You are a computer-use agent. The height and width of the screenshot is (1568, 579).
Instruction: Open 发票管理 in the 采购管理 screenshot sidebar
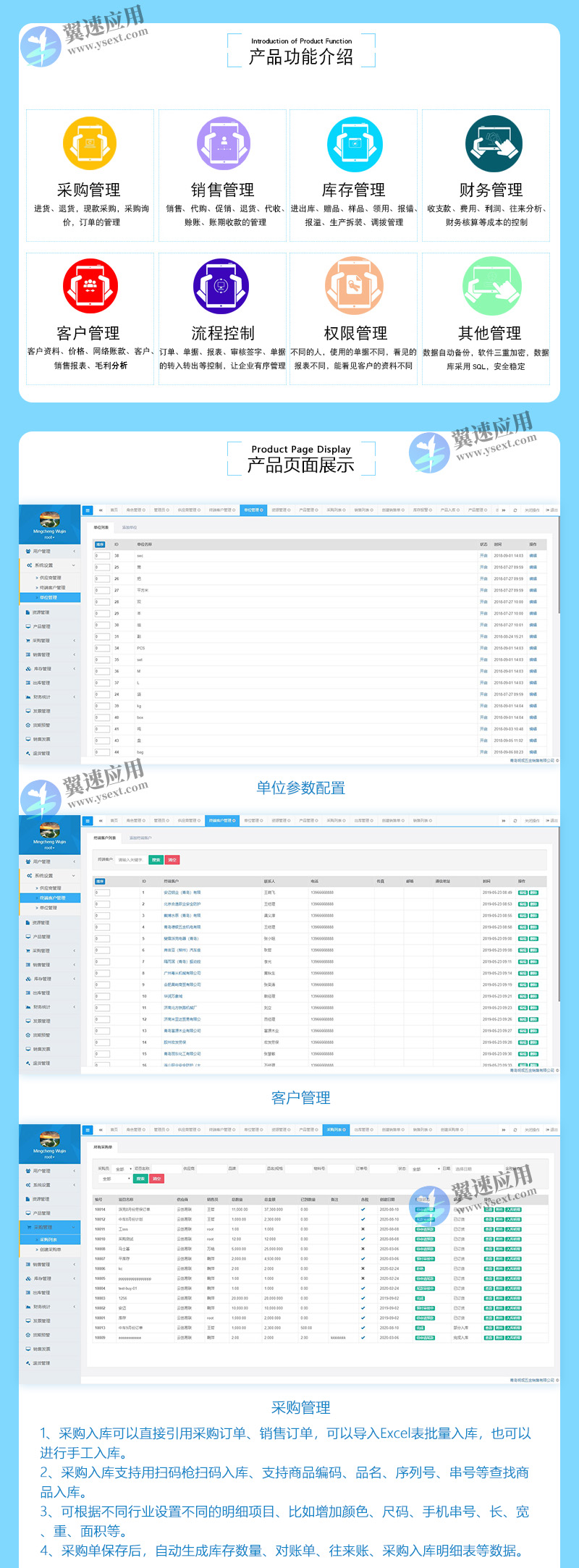[x=50, y=1320]
